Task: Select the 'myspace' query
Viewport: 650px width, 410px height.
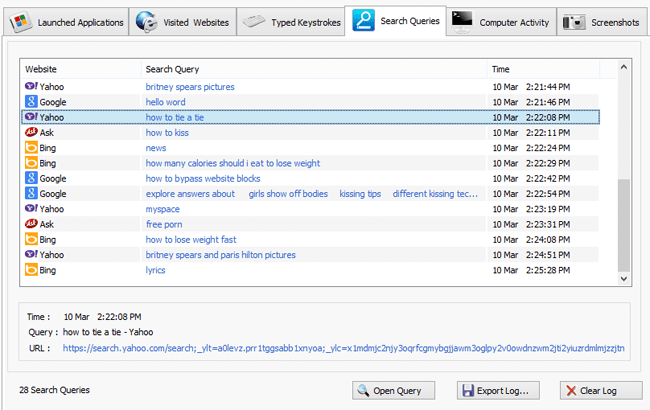Action: click(x=162, y=209)
